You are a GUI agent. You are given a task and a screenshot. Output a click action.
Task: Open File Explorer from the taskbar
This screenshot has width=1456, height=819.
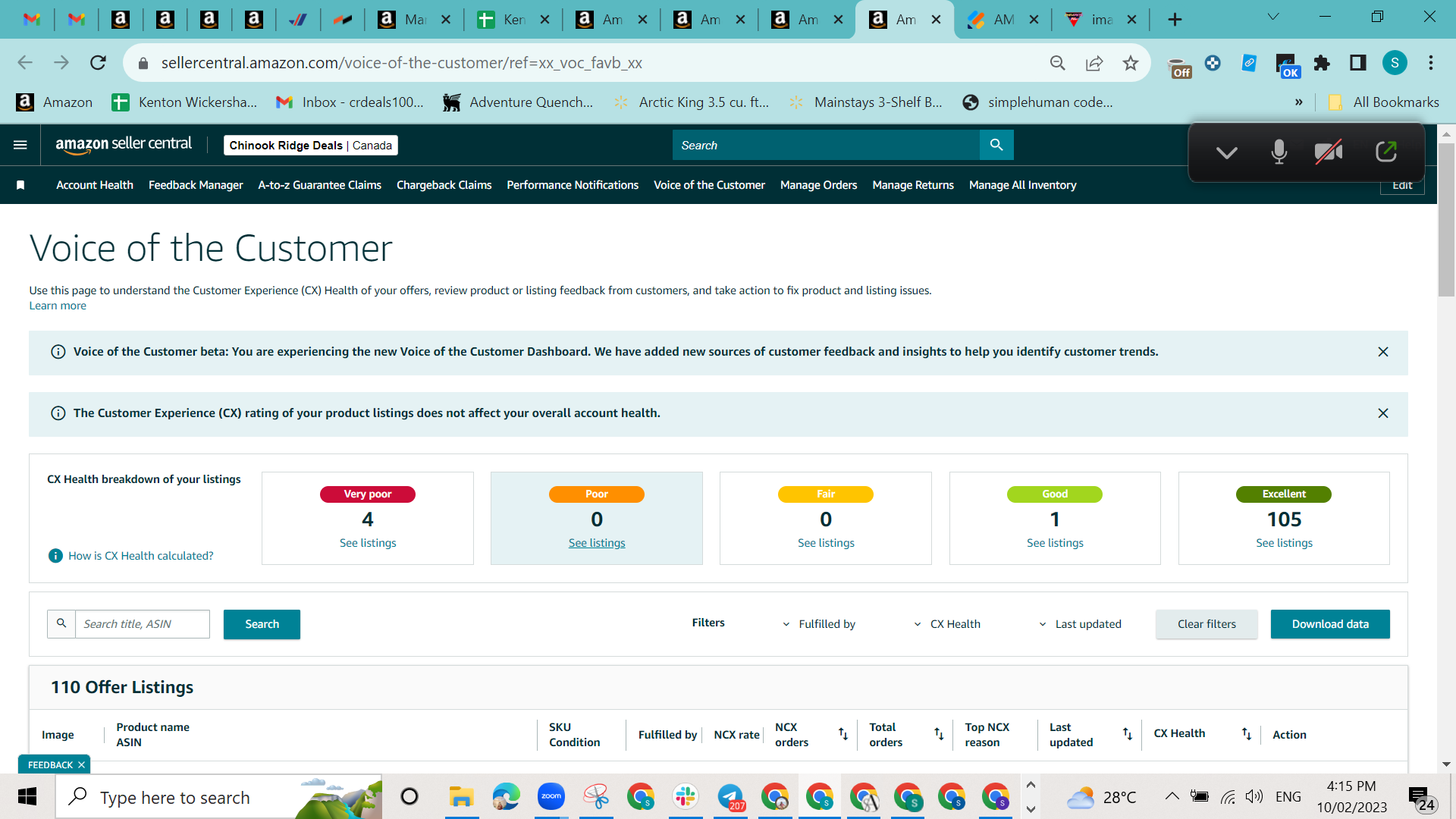point(461,797)
